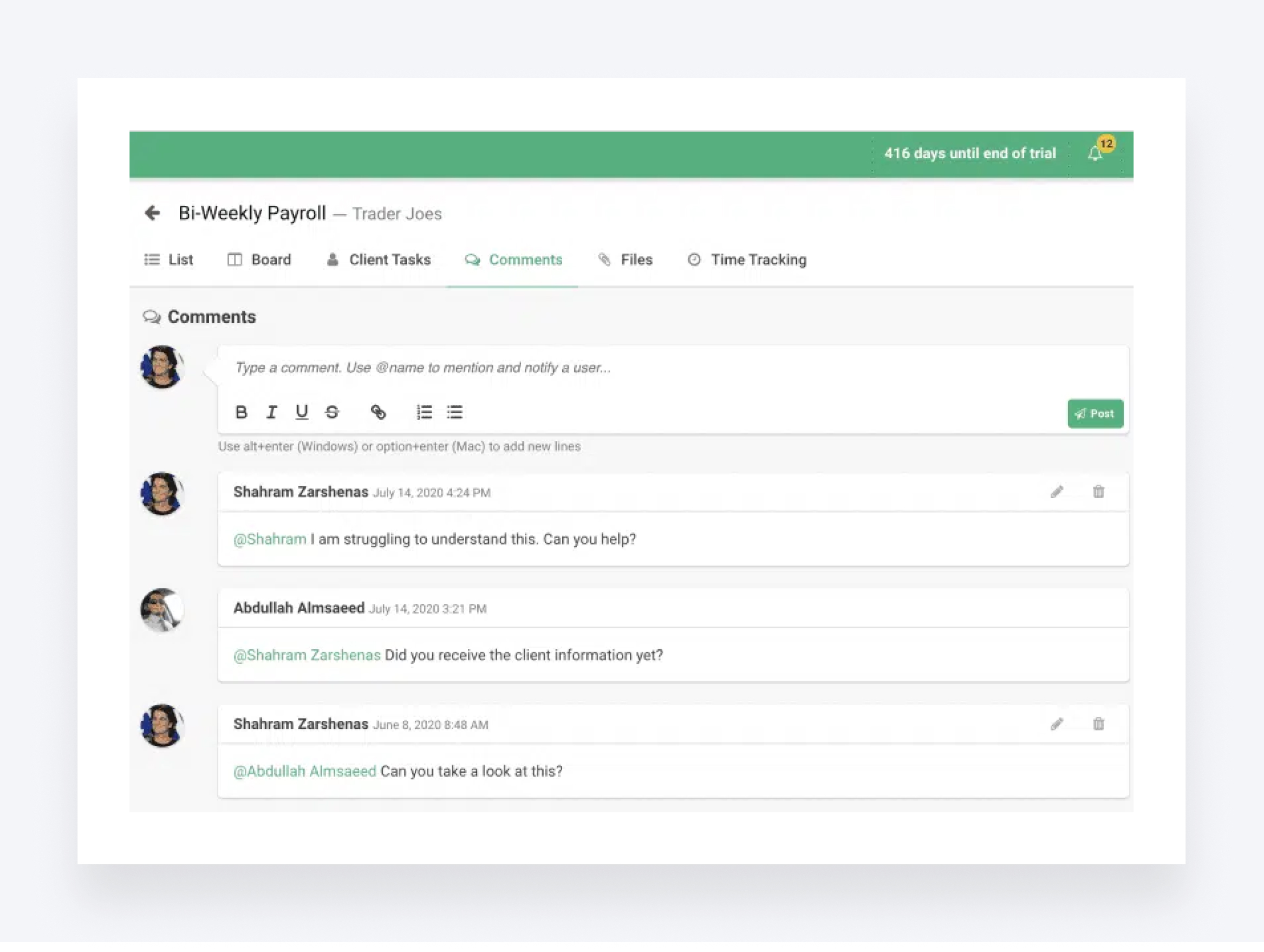
Task: Insert a link into the comment
Action: coord(379,413)
